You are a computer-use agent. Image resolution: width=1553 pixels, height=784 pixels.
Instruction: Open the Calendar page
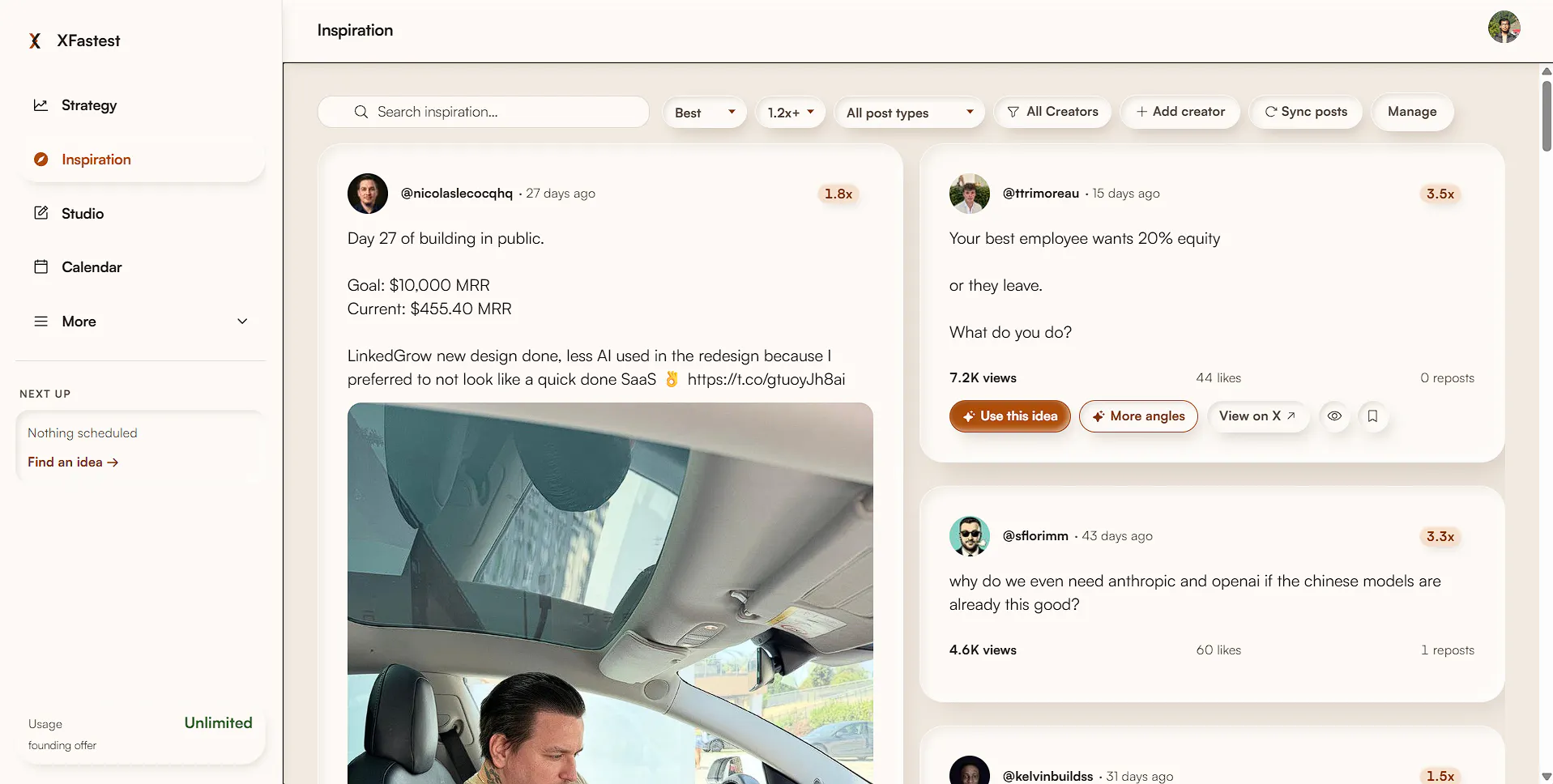(x=140, y=267)
